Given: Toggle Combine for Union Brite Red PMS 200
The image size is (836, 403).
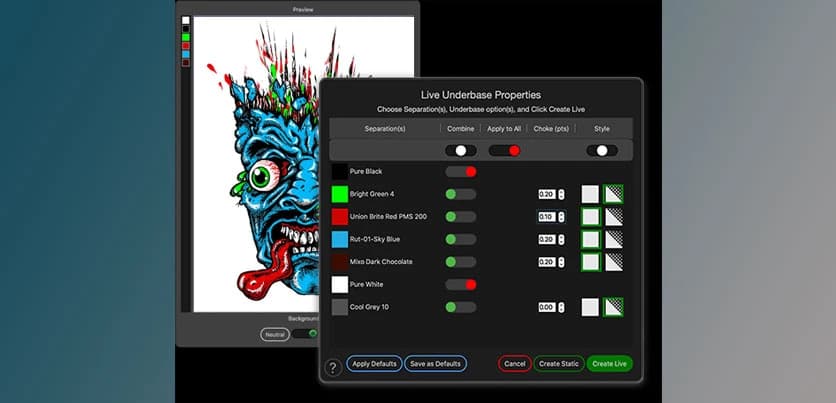Looking at the screenshot, I should (461, 216).
